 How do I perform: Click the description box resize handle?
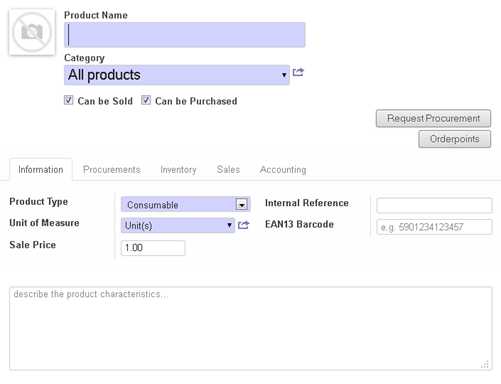pos(485,364)
